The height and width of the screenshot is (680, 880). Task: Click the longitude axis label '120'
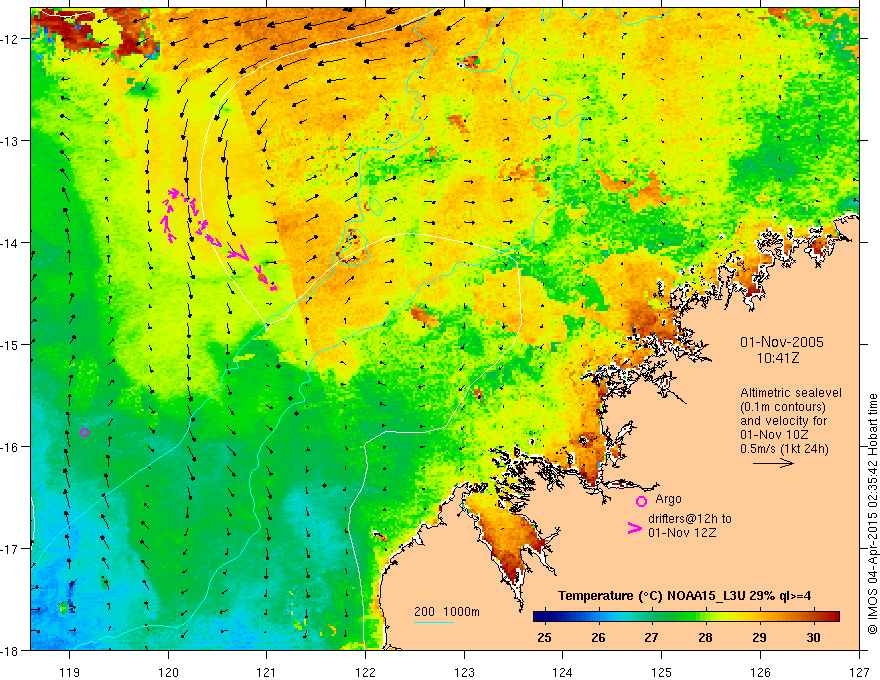click(168, 672)
